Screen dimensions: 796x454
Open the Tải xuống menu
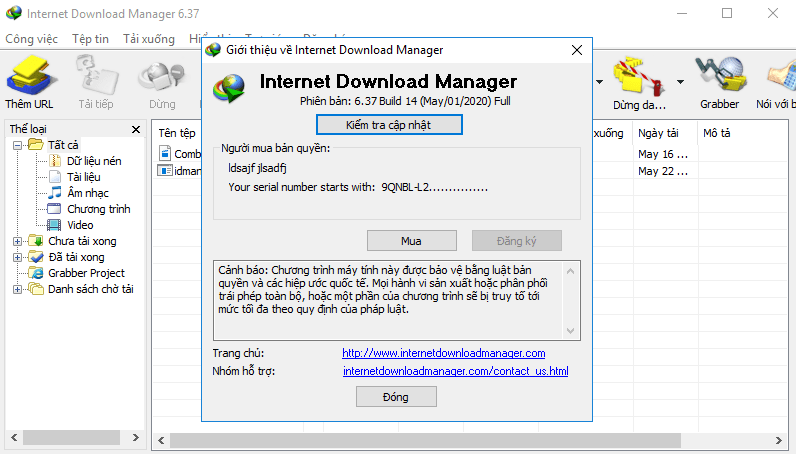(148, 38)
